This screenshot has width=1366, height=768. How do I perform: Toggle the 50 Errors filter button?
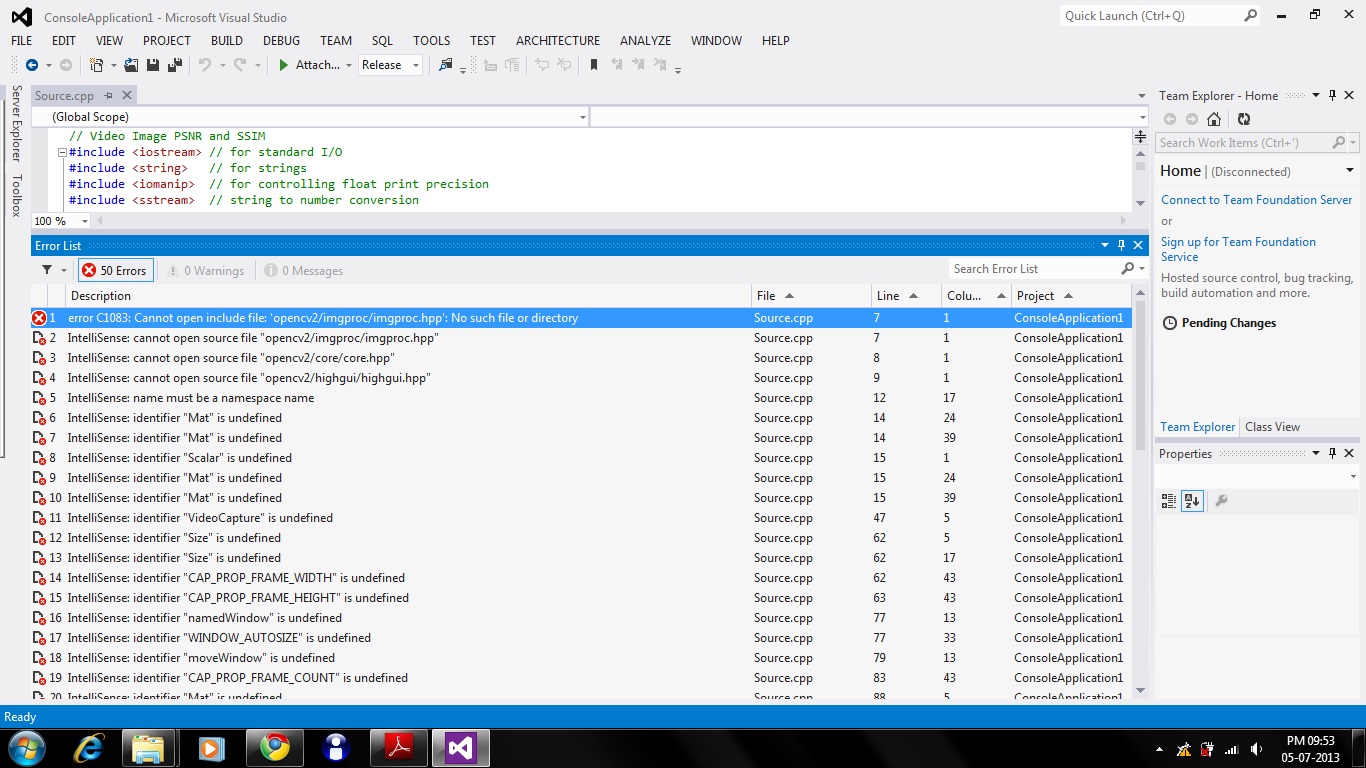[114, 270]
